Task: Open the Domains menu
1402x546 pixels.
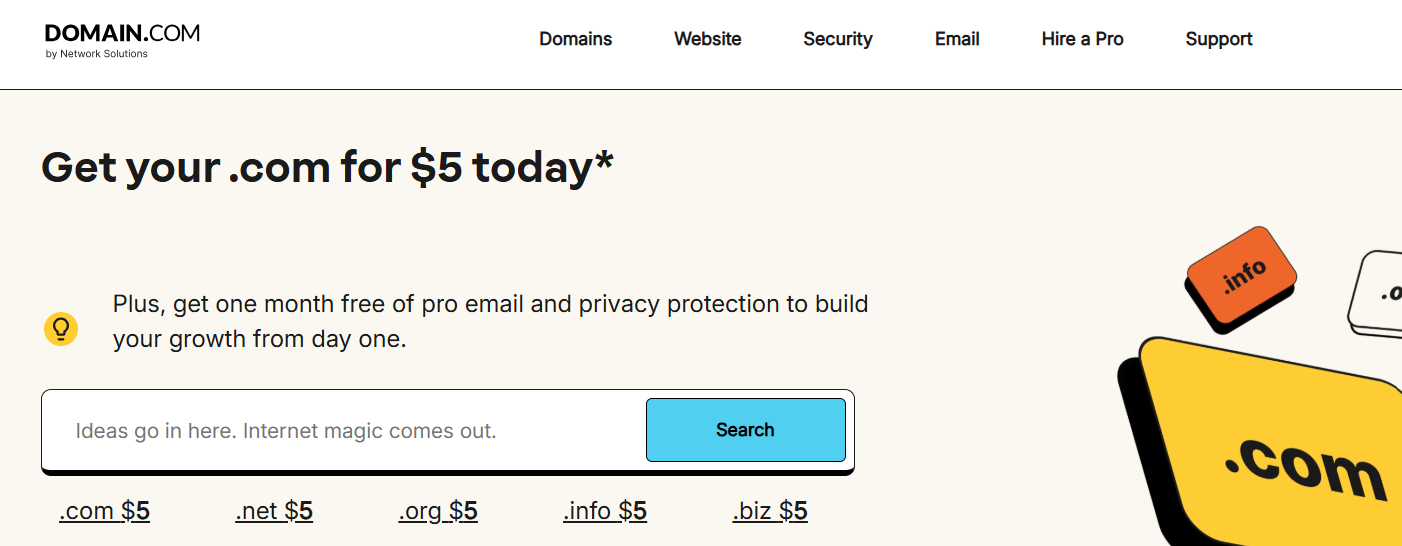Action: tap(576, 39)
